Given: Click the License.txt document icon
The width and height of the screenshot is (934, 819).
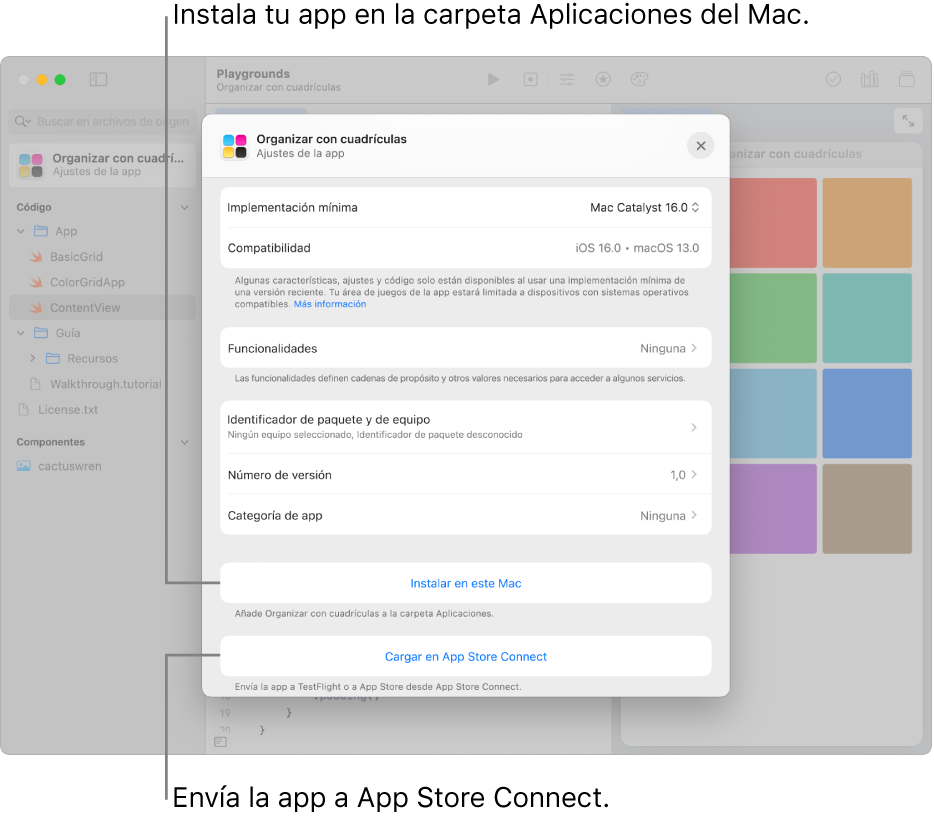Looking at the screenshot, I should pyautogui.click(x=24, y=410).
